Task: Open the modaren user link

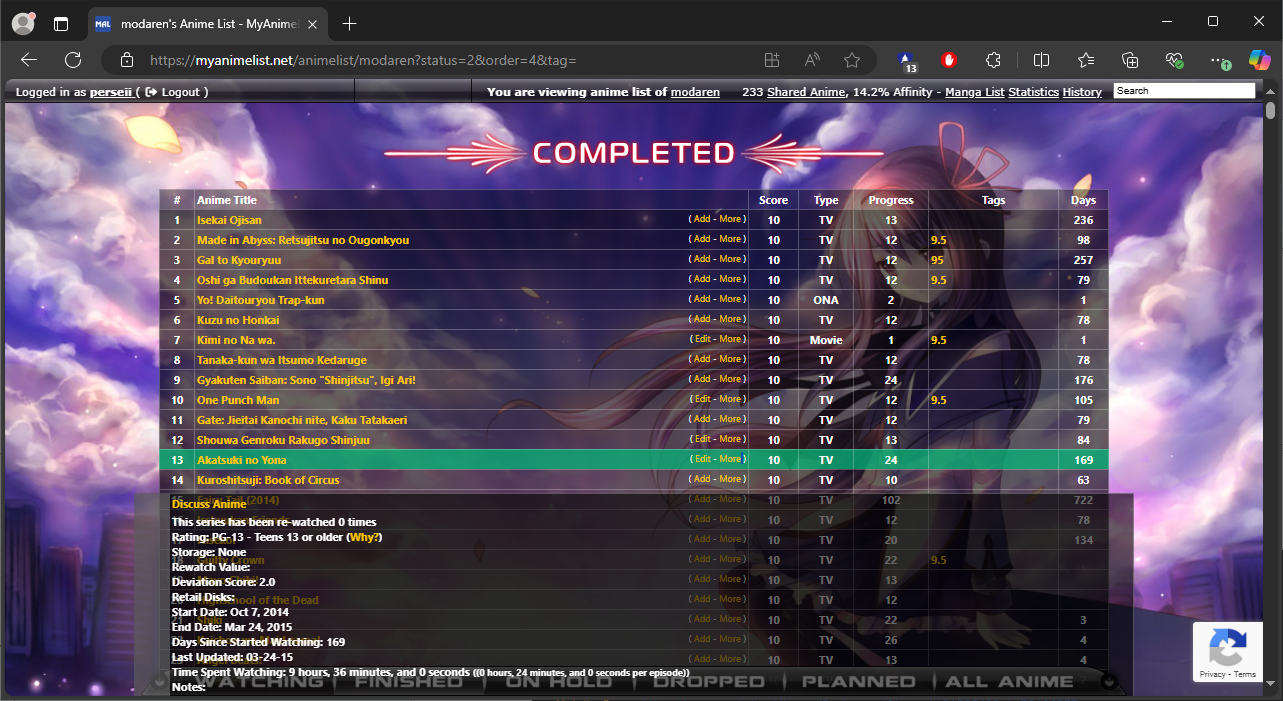Action: (695, 92)
